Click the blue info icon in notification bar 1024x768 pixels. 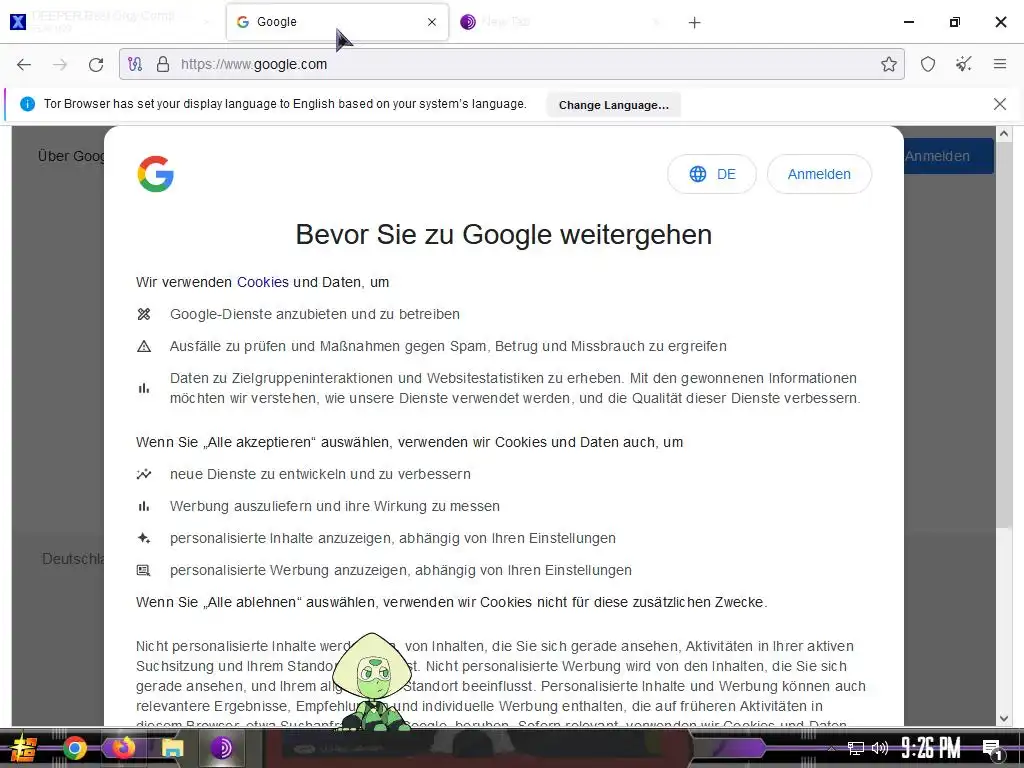[27, 104]
